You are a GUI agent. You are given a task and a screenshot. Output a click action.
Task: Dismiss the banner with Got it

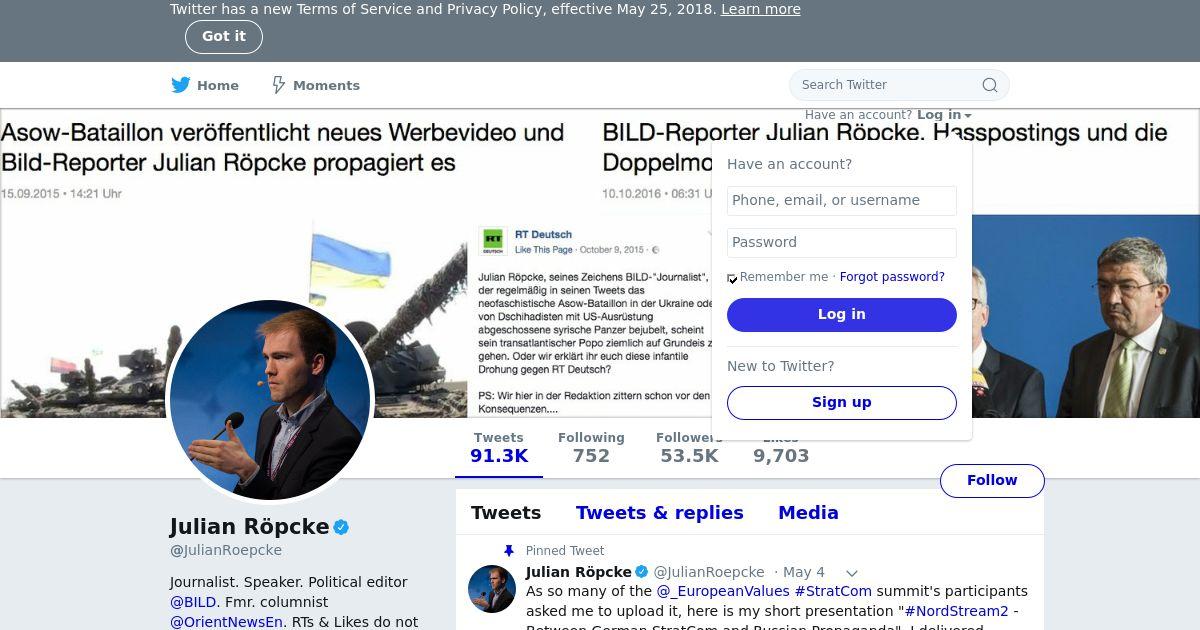point(224,37)
